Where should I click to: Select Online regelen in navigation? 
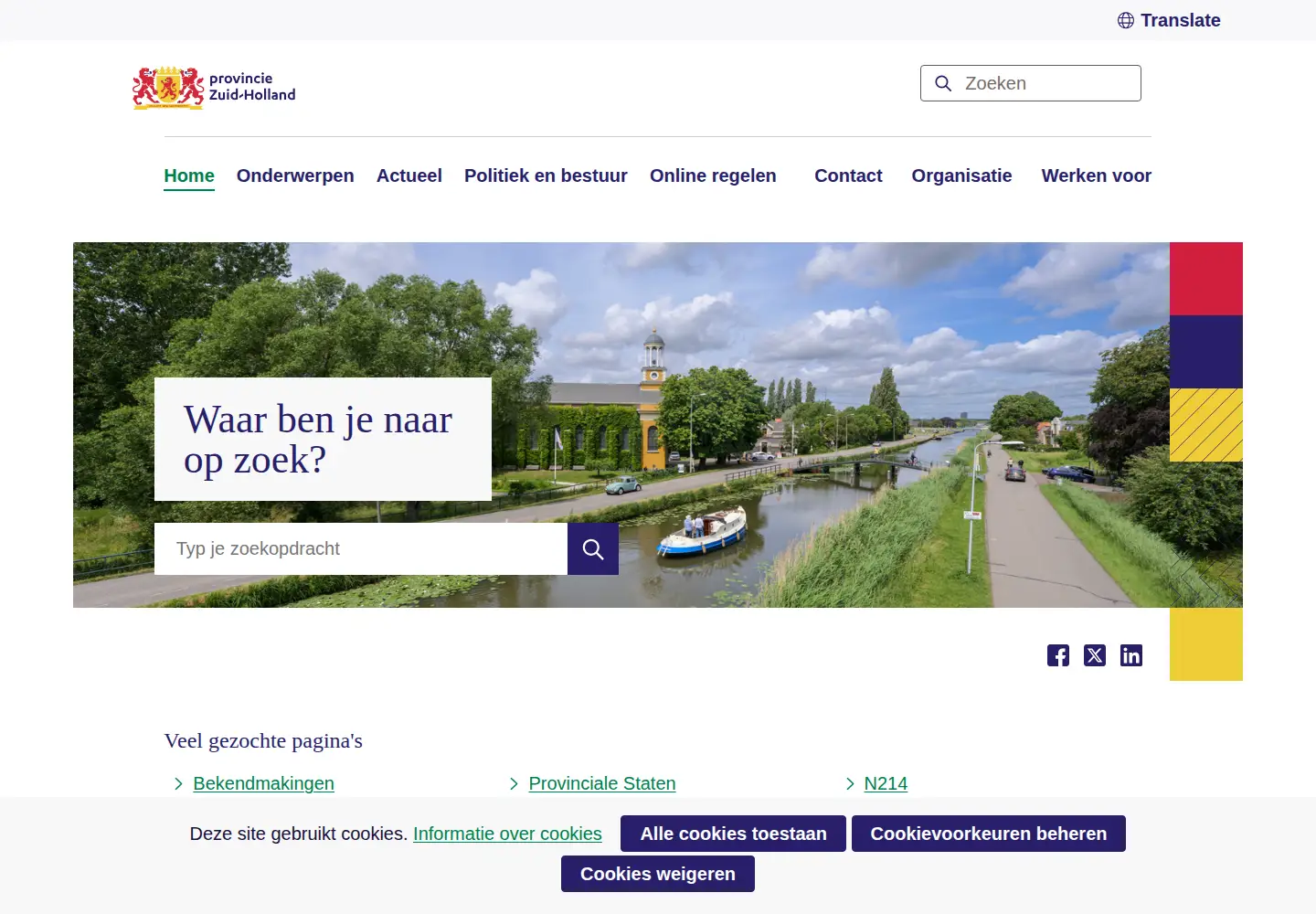(x=713, y=175)
